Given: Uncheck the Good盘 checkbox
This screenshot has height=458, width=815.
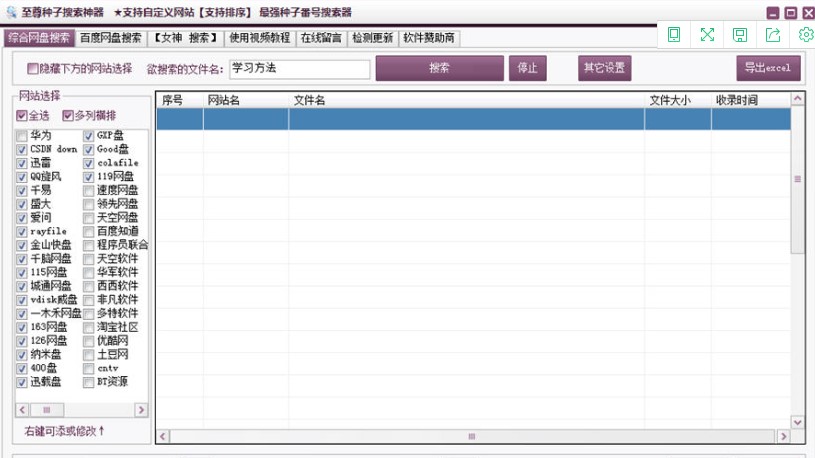Looking at the screenshot, I should tap(89, 150).
